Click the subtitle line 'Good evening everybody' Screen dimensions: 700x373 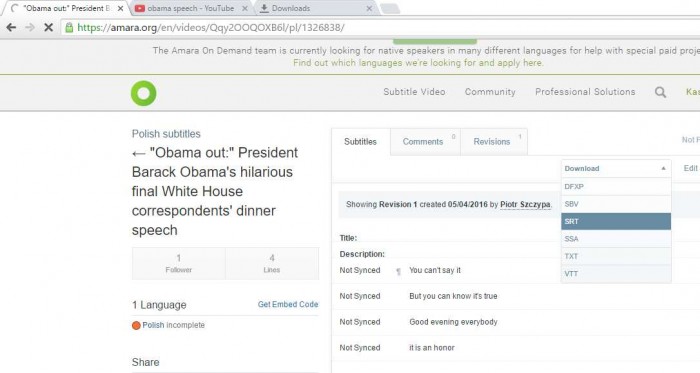coord(453,322)
